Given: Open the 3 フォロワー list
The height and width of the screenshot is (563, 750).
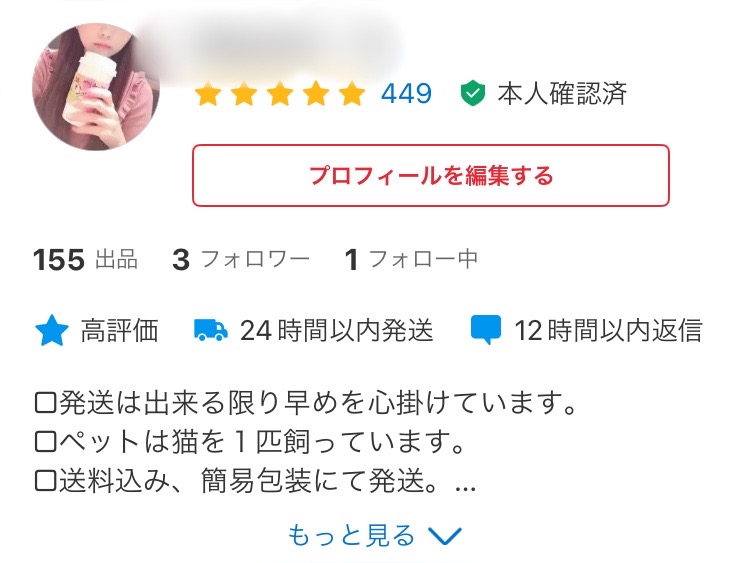Looking at the screenshot, I should [241, 259].
